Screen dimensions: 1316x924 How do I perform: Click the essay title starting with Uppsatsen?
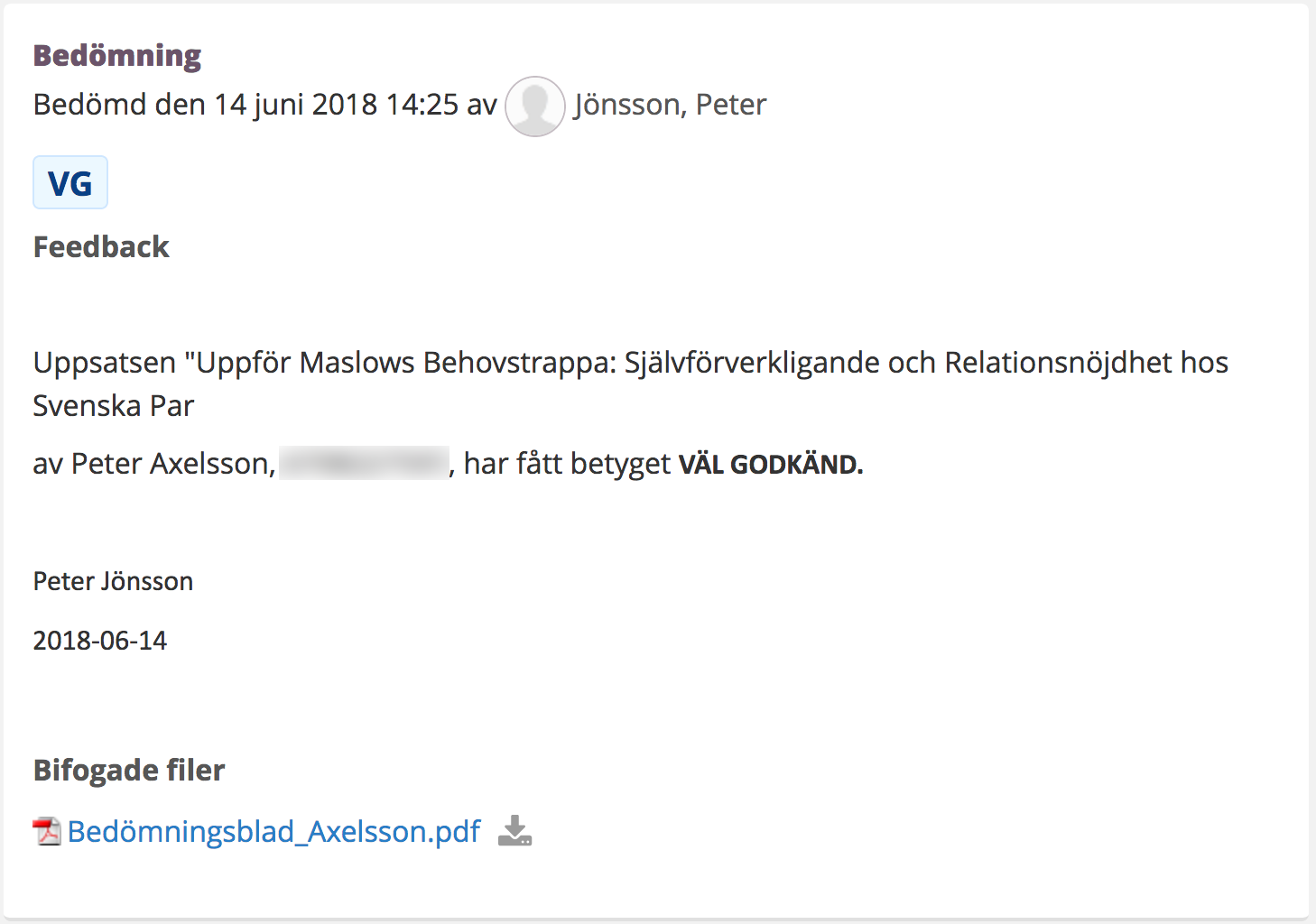(x=631, y=383)
